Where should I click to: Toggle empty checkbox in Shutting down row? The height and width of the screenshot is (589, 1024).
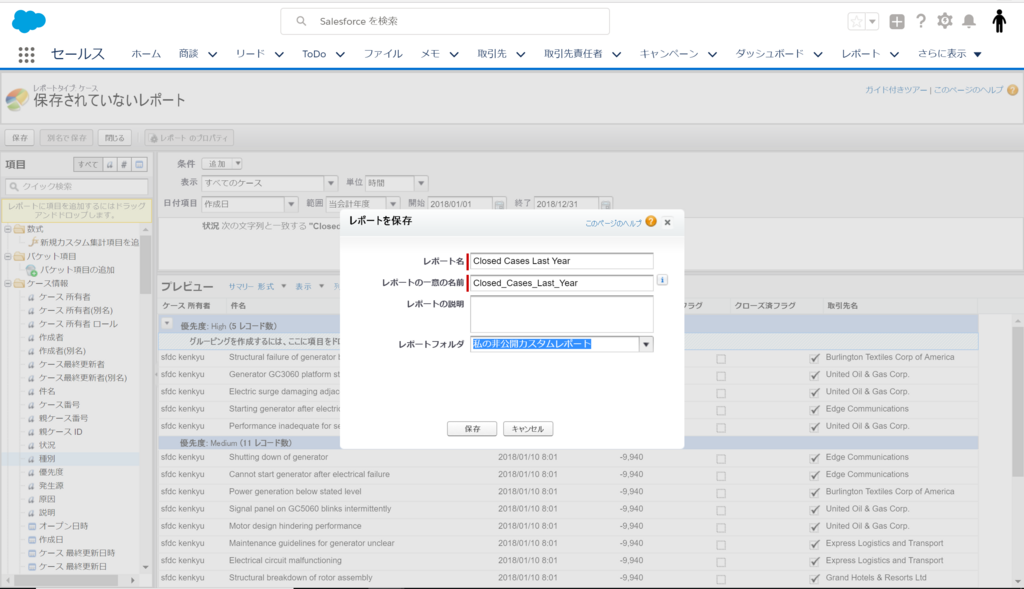click(721, 459)
